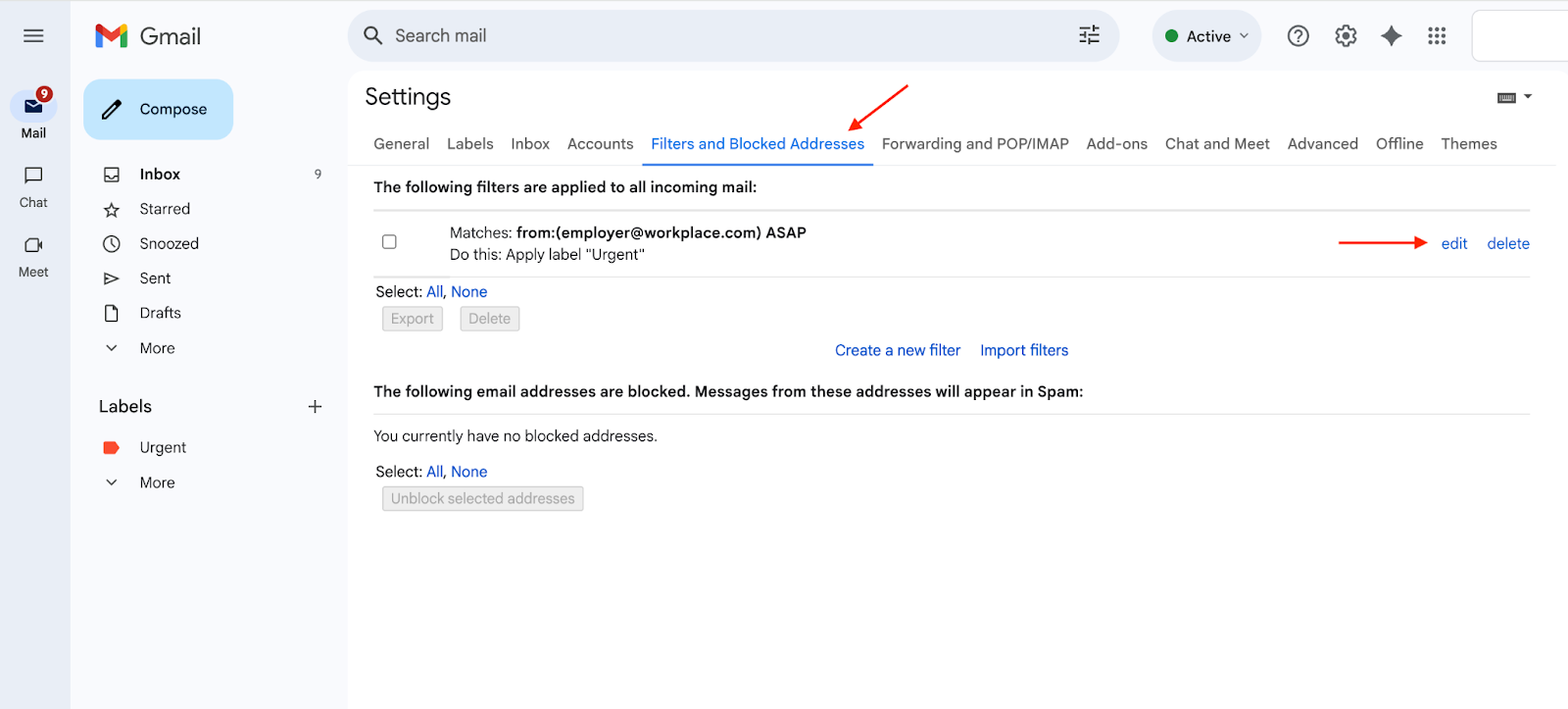Click the Gemini sparkle icon
Screen dimensions: 1568x709
1391,36
